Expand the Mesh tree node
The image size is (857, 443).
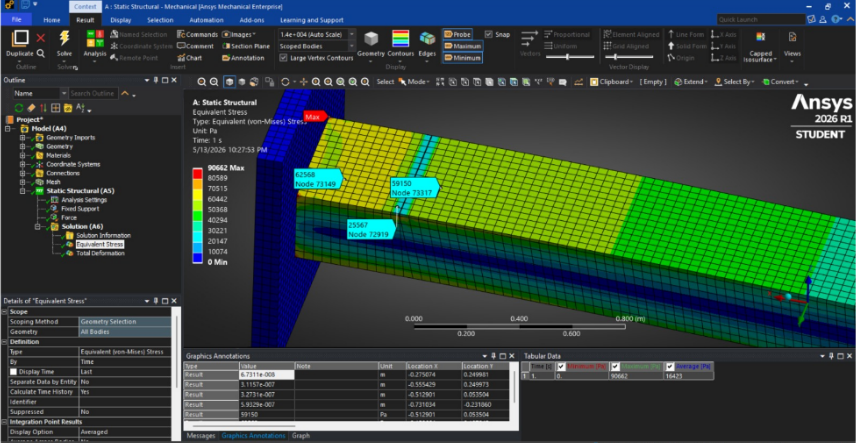pyautogui.click(x=22, y=182)
